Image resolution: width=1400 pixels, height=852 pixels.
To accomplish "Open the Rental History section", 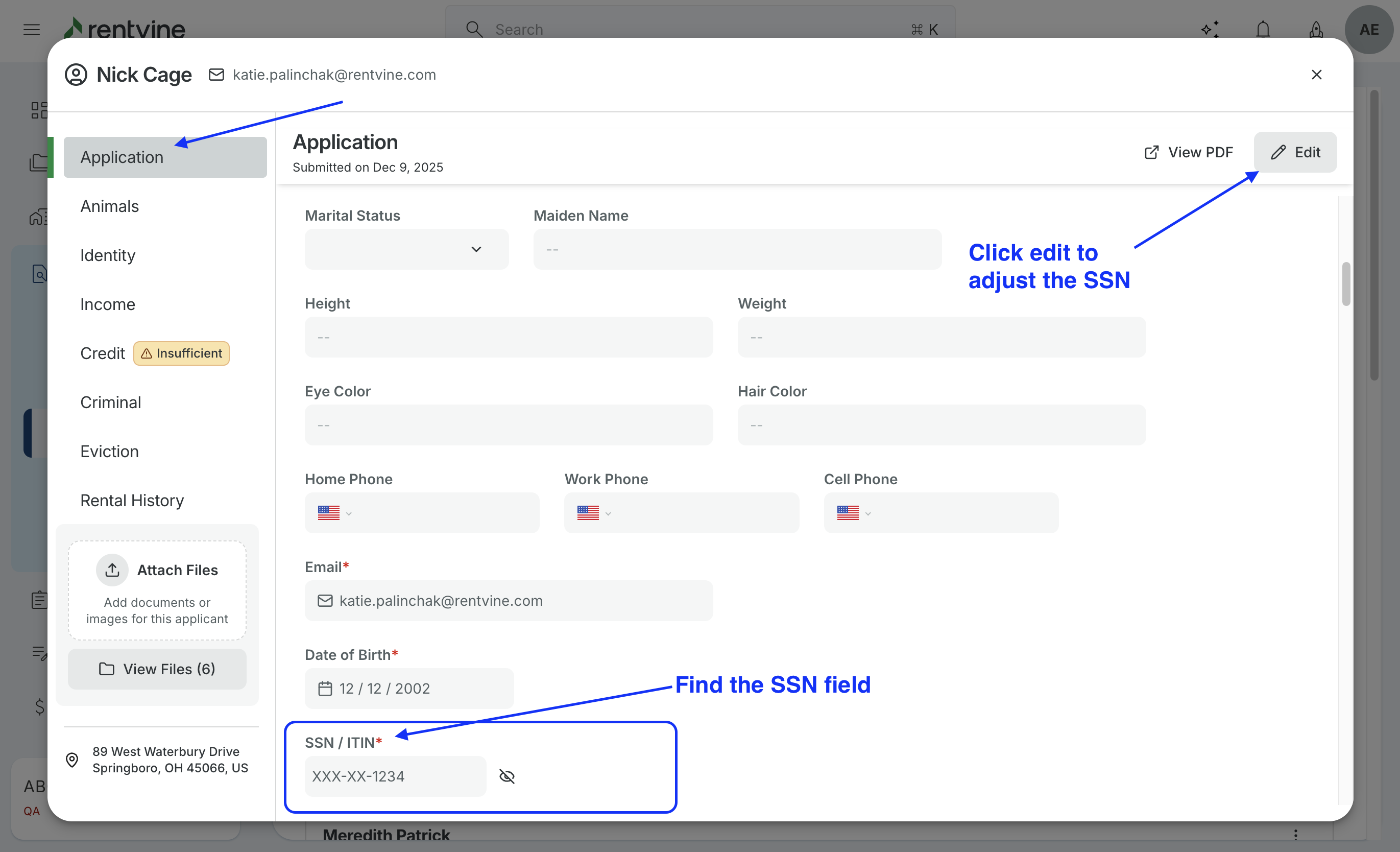I will pos(132,501).
